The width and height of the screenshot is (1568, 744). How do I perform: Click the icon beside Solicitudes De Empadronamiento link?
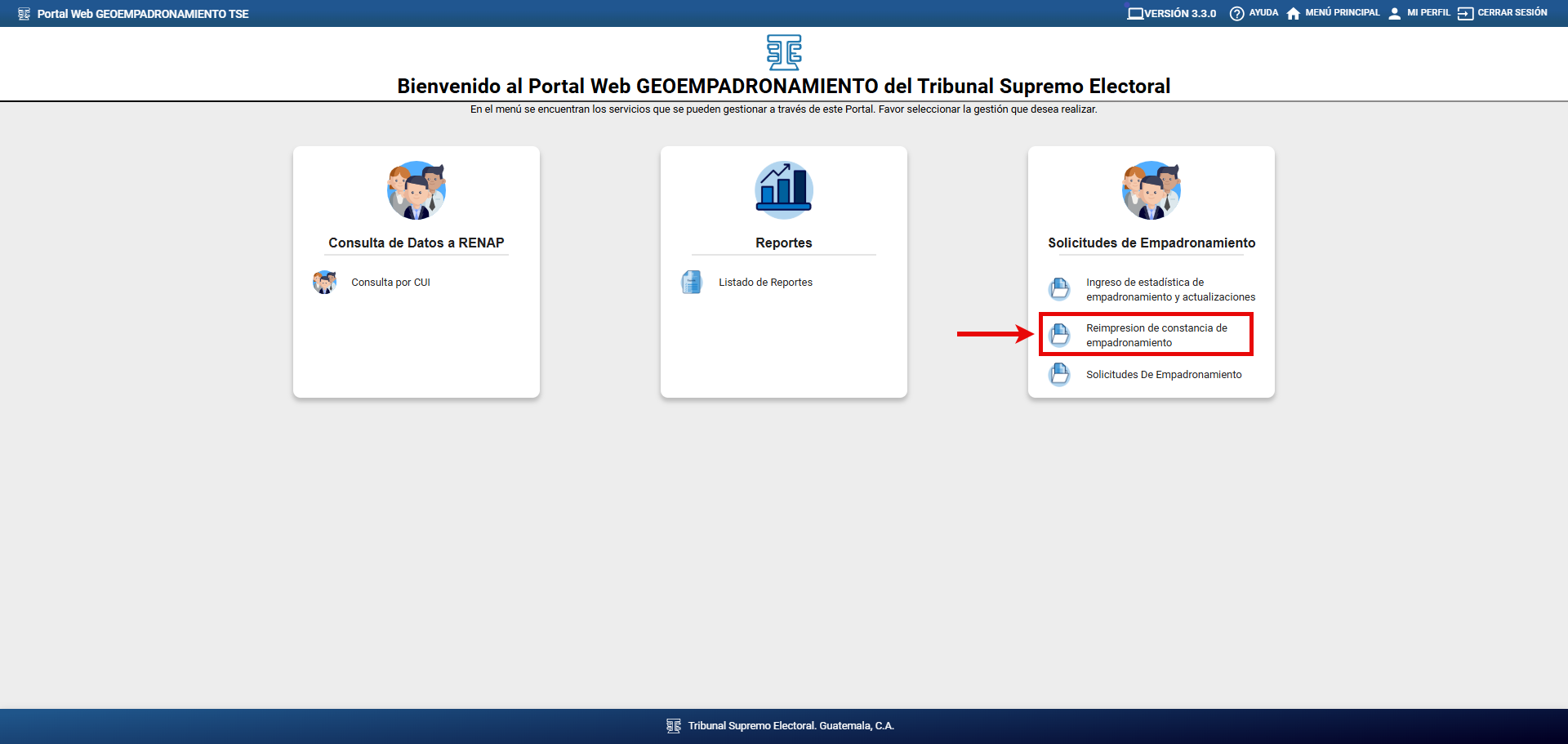1060,375
